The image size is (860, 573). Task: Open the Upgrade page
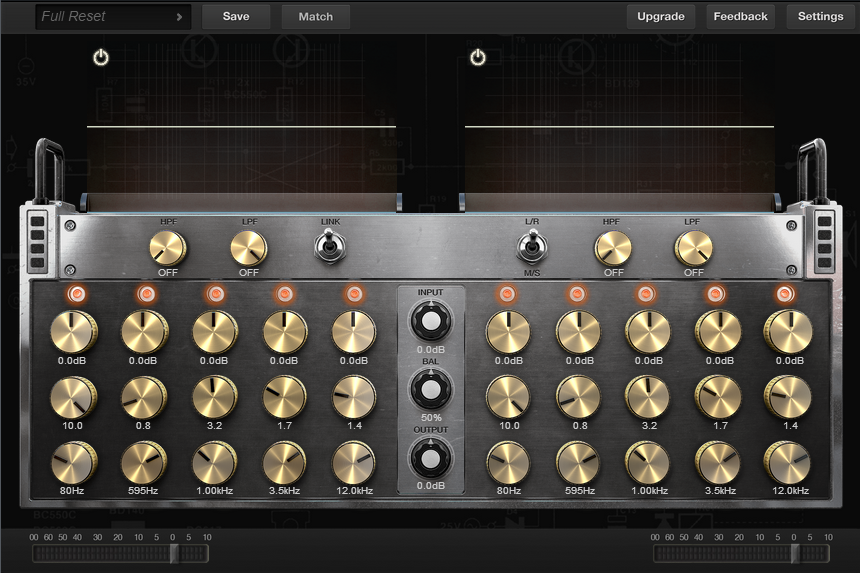661,16
